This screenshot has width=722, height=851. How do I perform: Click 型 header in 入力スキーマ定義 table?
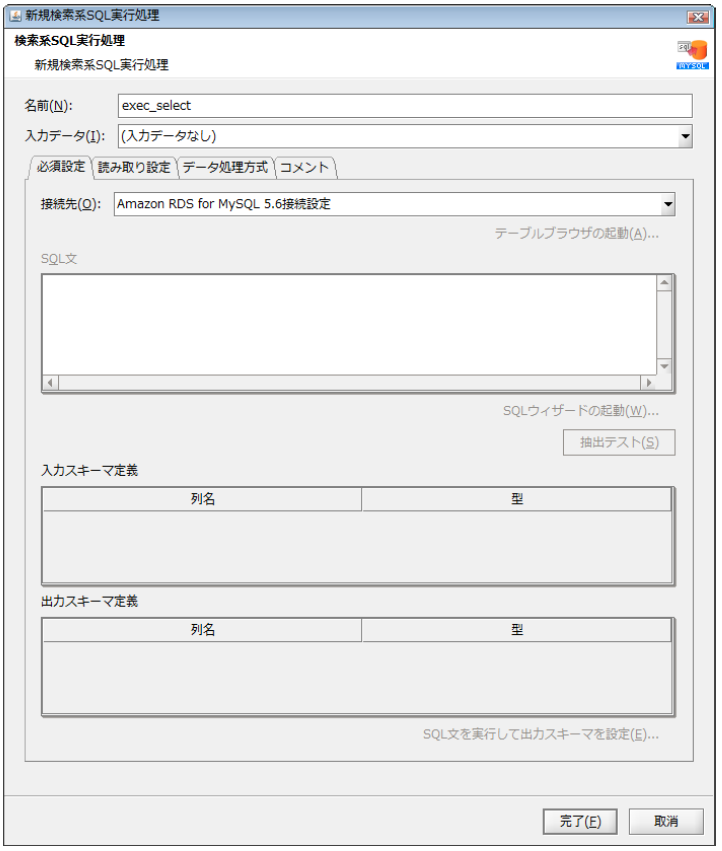pos(517,499)
